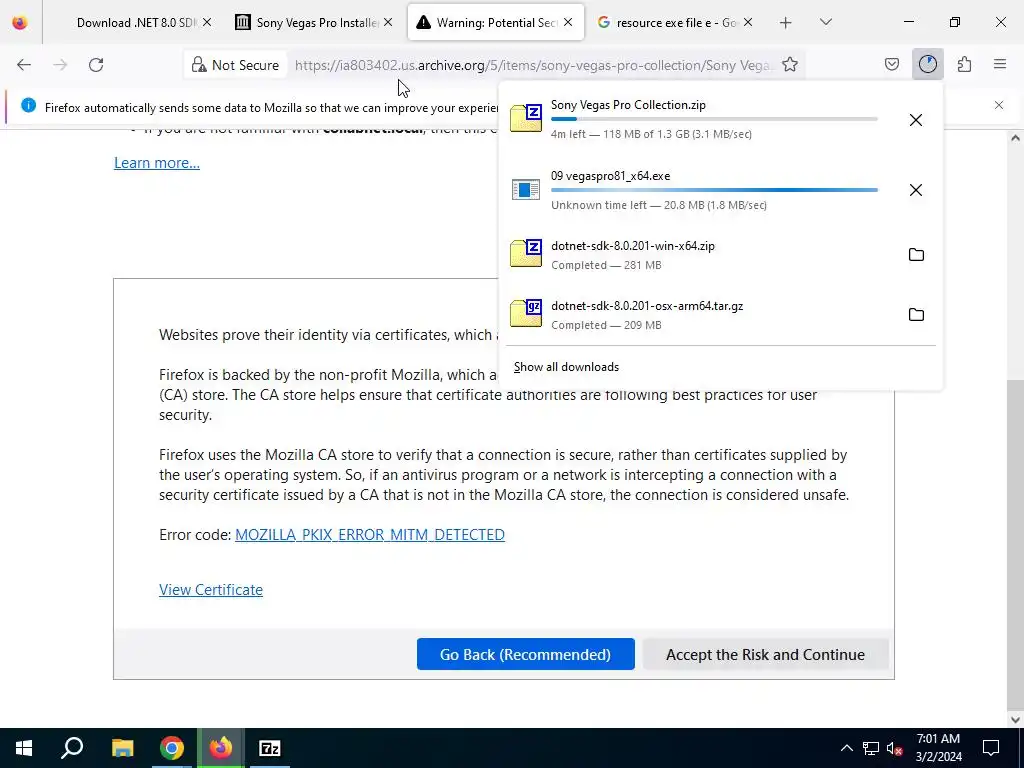Click the dotnet-sdk-8.0.201-win-x64.zip file name

pos(633,246)
